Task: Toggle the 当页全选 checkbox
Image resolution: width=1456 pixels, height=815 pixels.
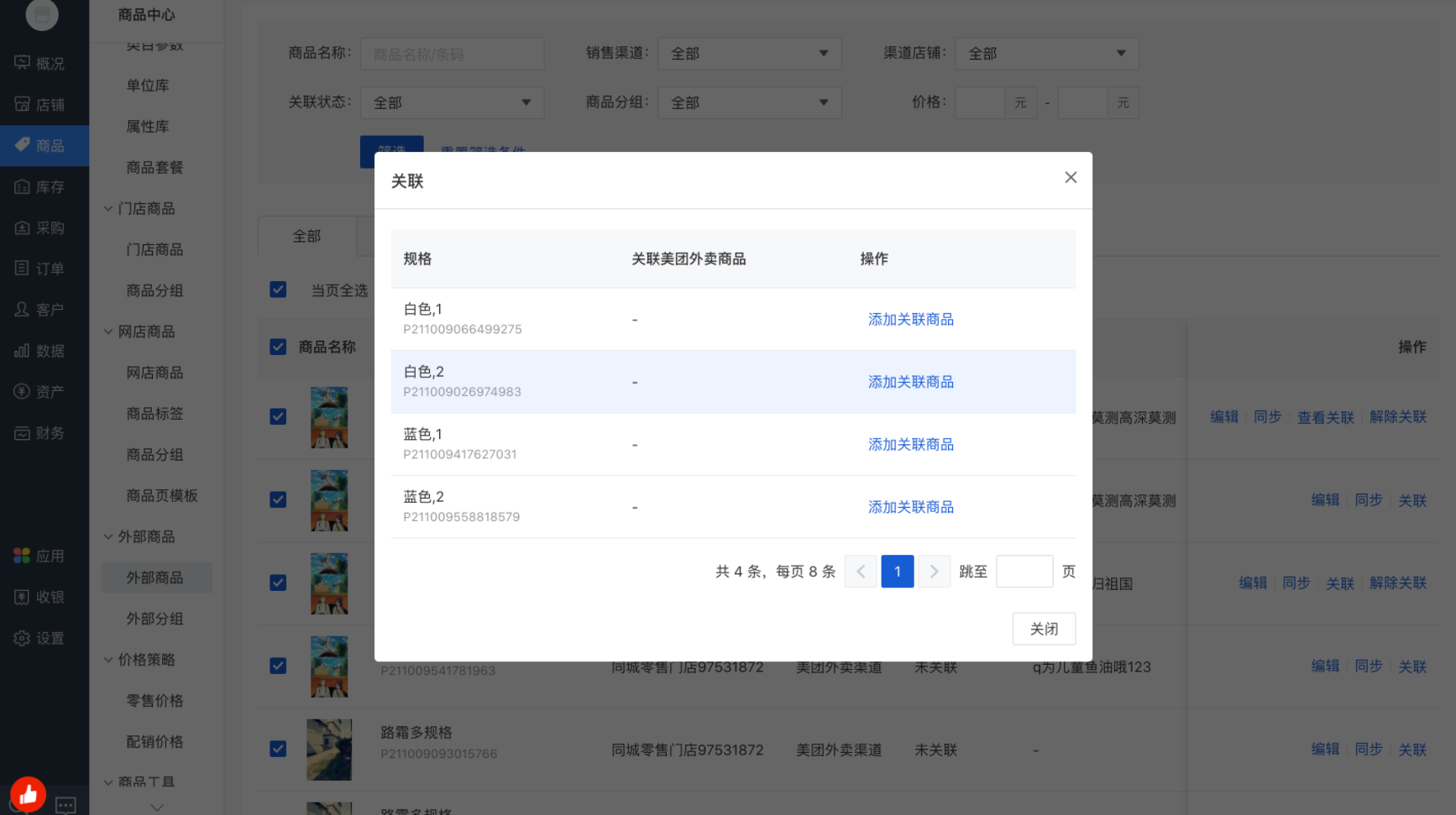Action: pos(278,290)
